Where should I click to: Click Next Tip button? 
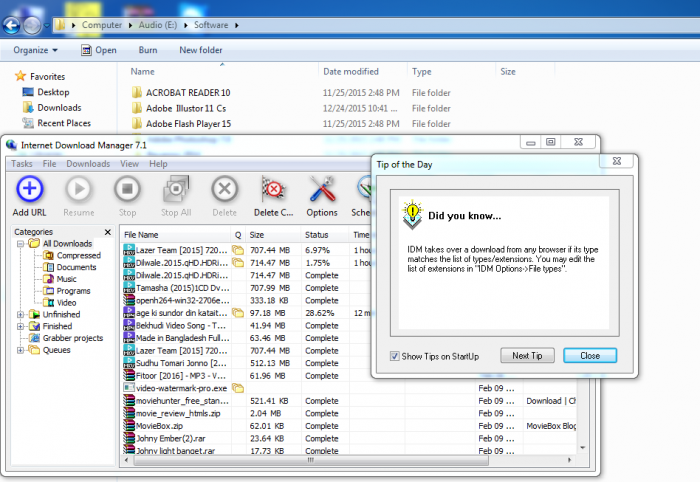point(527,356)
